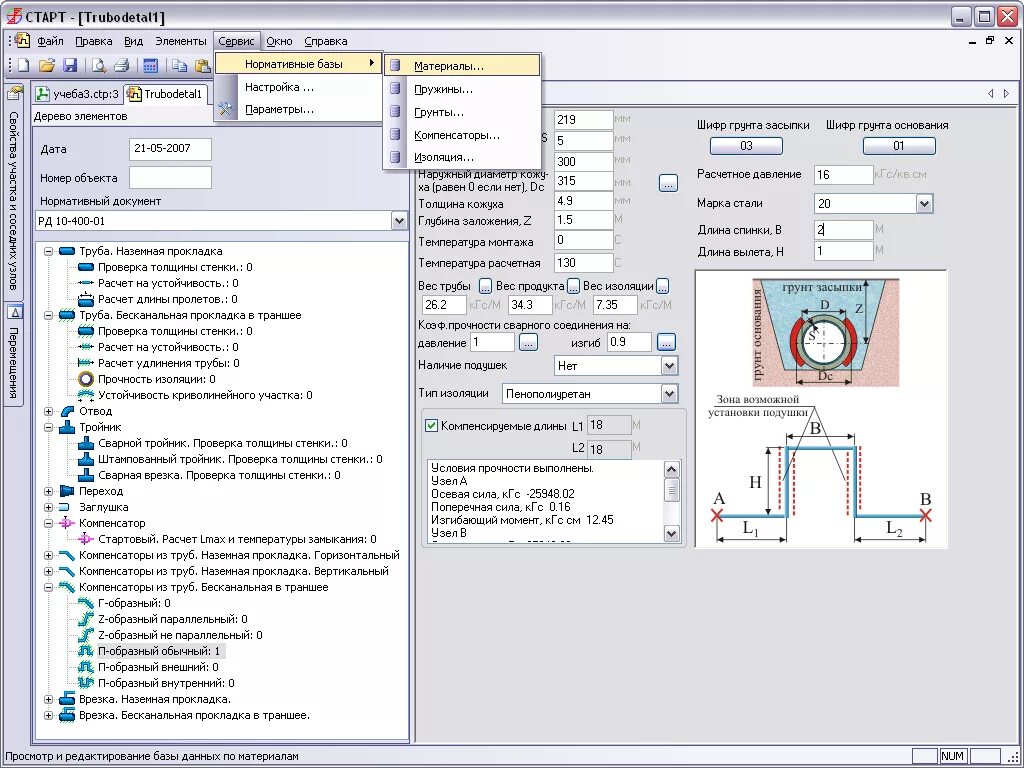The width and height of the screenshot is (1024, 768).
Task: Click the Open file folder icon
Action: 46,66
